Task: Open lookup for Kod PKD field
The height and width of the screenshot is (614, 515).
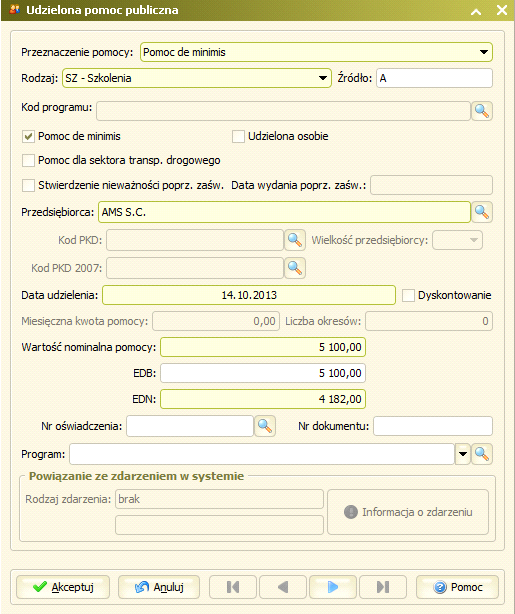Action: [x=295, y=240]
